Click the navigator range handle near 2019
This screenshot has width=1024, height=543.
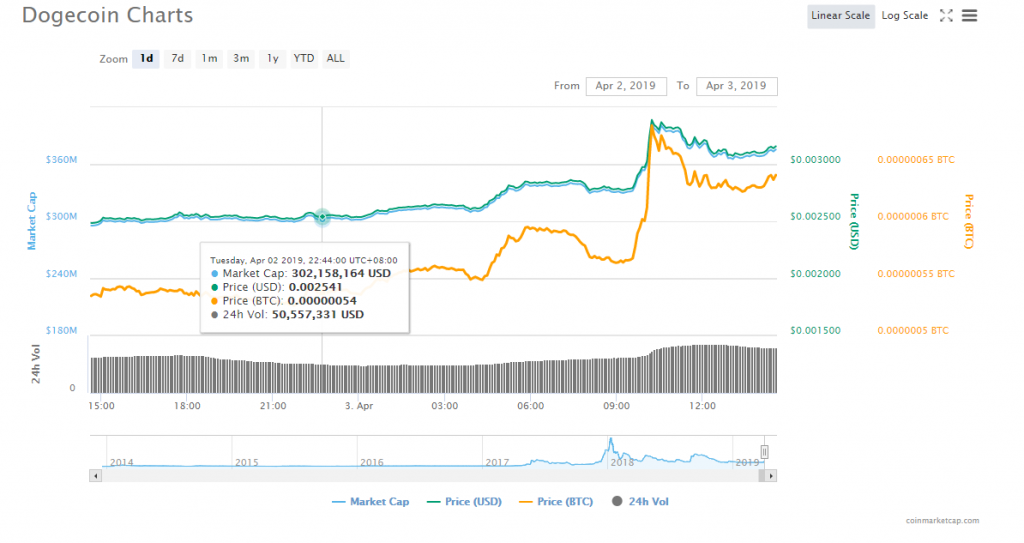[x=764, y=452]
